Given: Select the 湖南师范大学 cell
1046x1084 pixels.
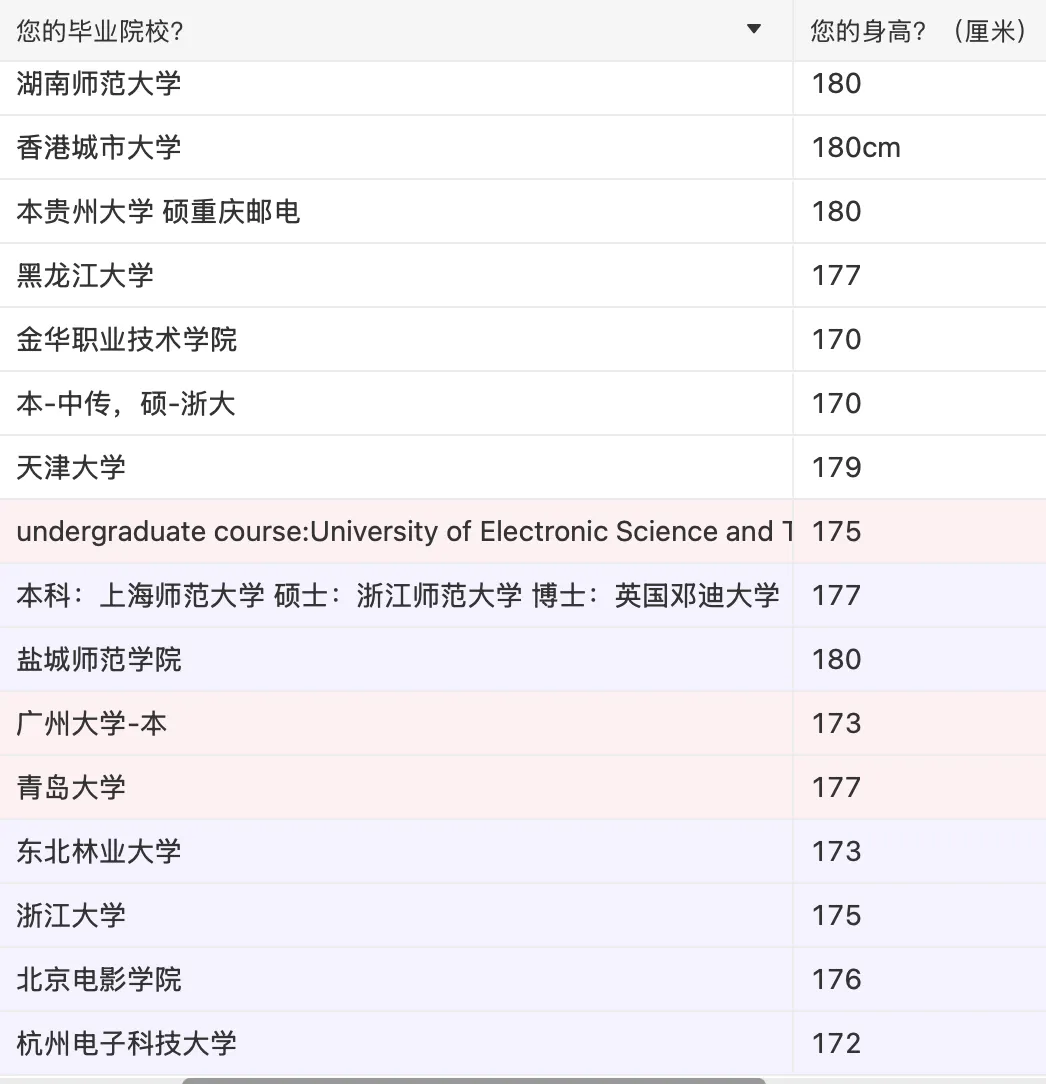Looking at the screenshot, I should 99,83.
